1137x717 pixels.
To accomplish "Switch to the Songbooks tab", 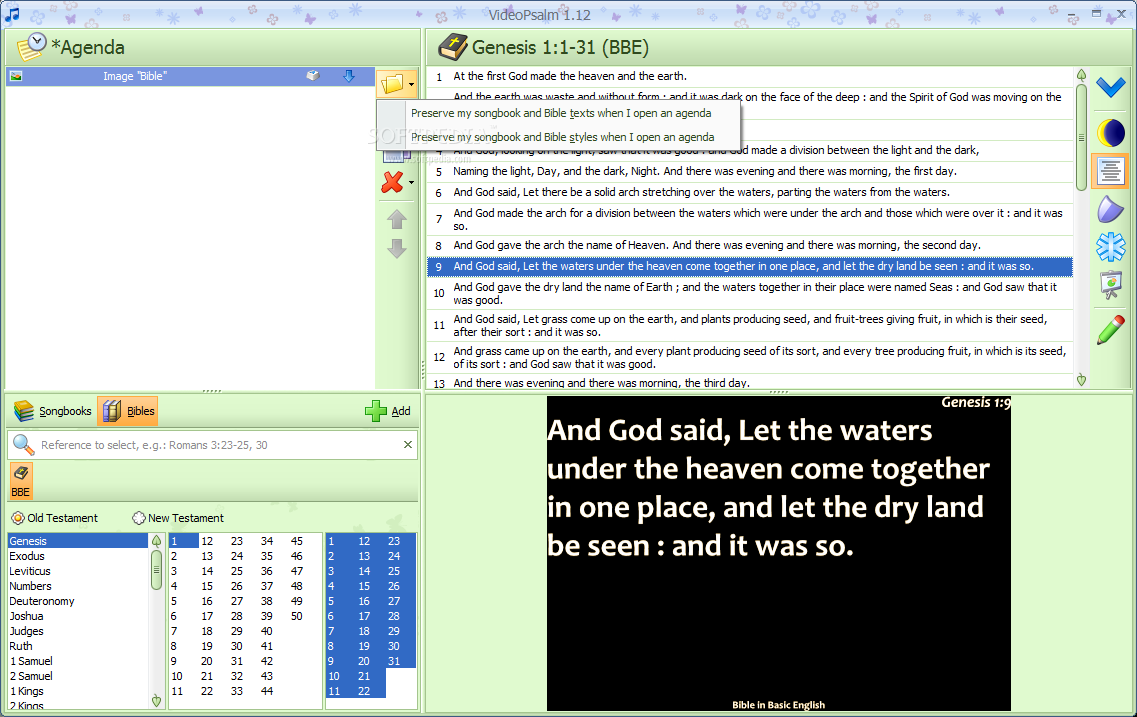I will click(x=53, y=411).
